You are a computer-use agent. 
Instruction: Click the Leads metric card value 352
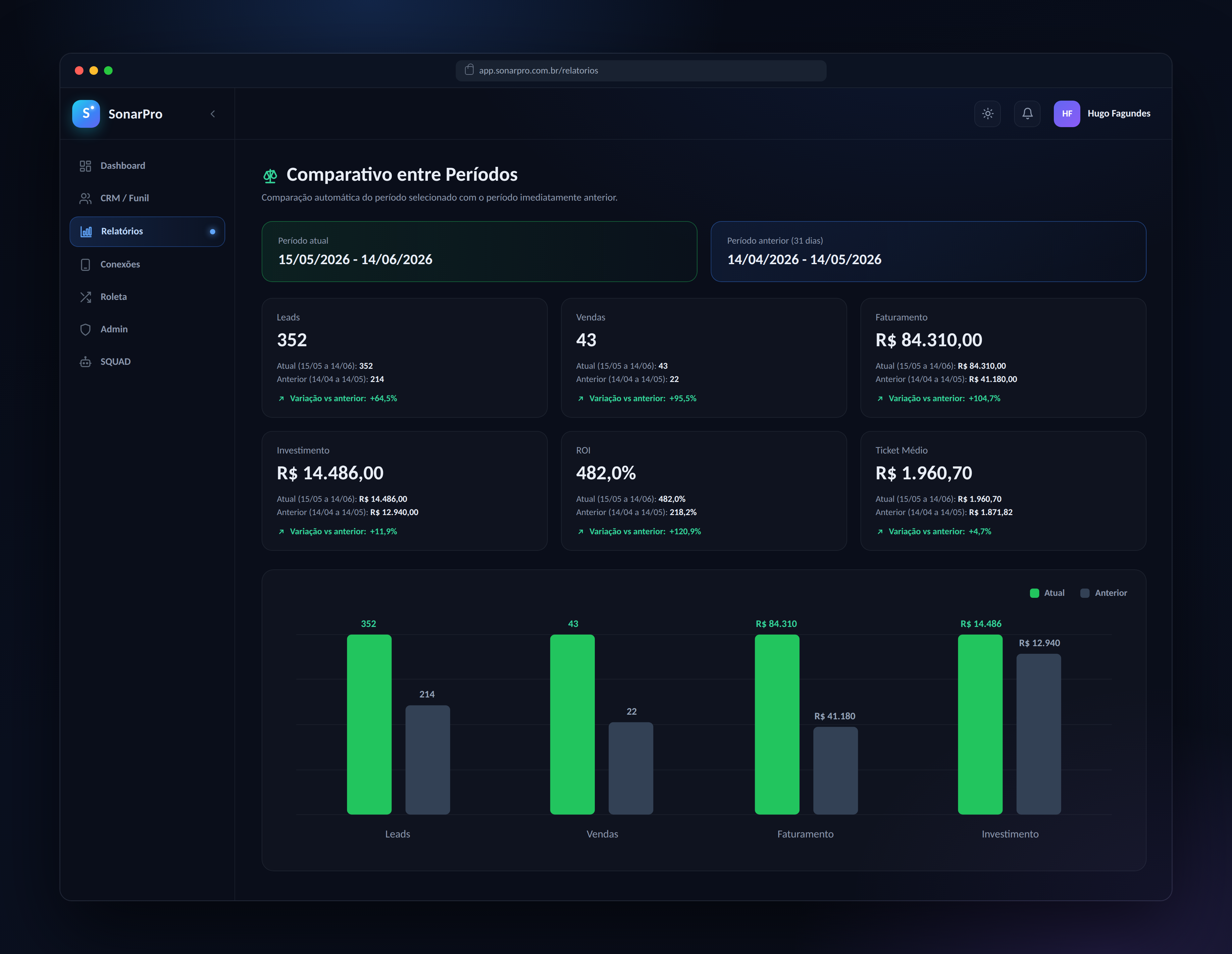pos(292,340)
